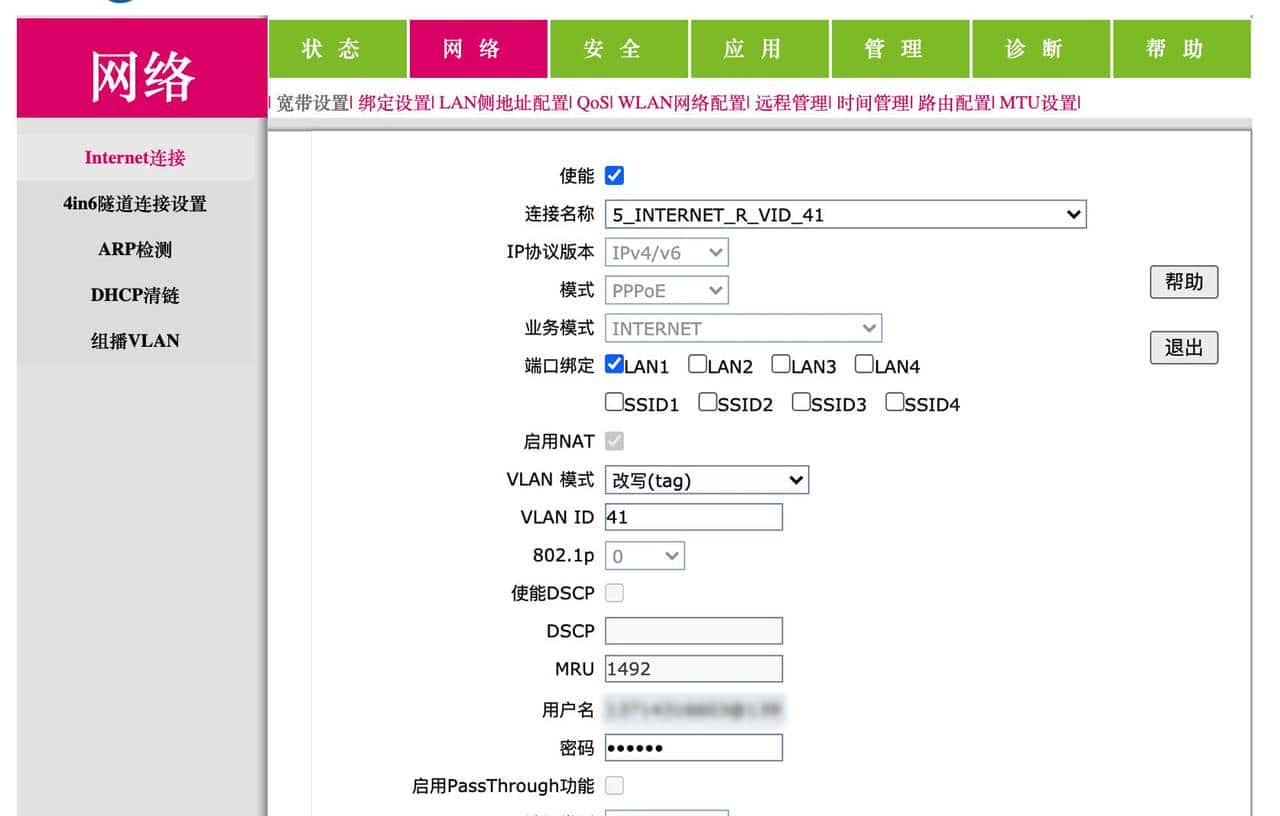1280x816 pixels.
Task: Uncheck the 使能 (Enable) checkbox
Action: click(612, 174)
